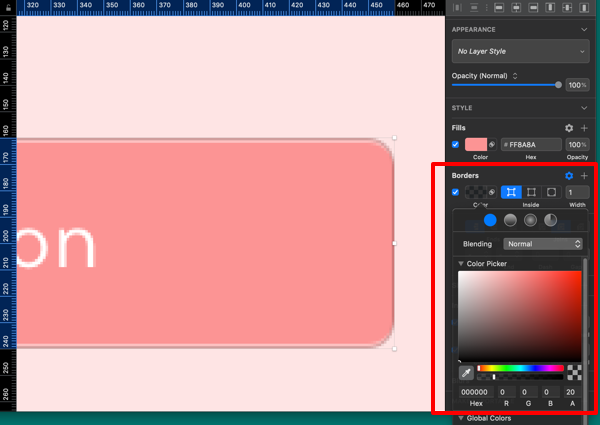Open the No Layer Style dropdown
This screenshot has height=425, width=600.
tap(520, 51)
